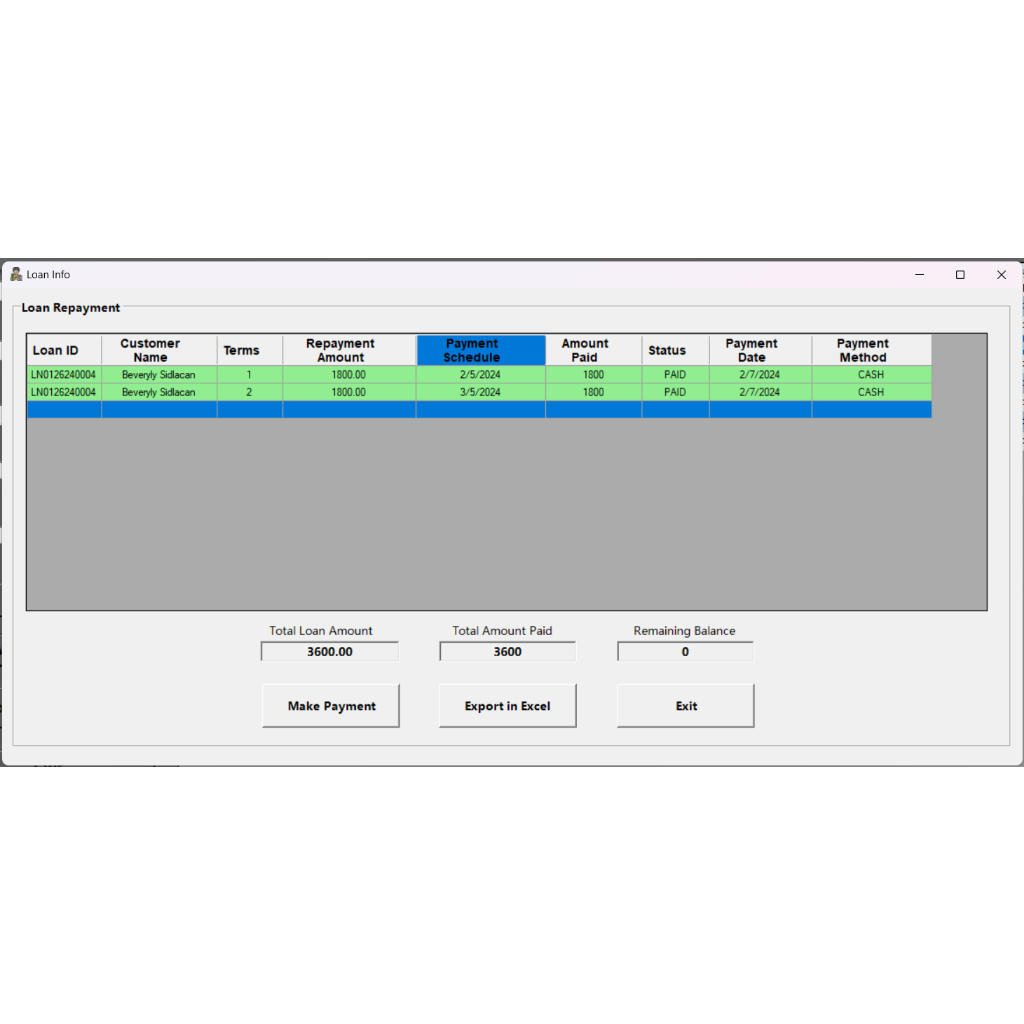The image size is (1024, 1024).
Task: Click the Remaining Balance field
Action: pyautogui.click(x=685, y=652)
